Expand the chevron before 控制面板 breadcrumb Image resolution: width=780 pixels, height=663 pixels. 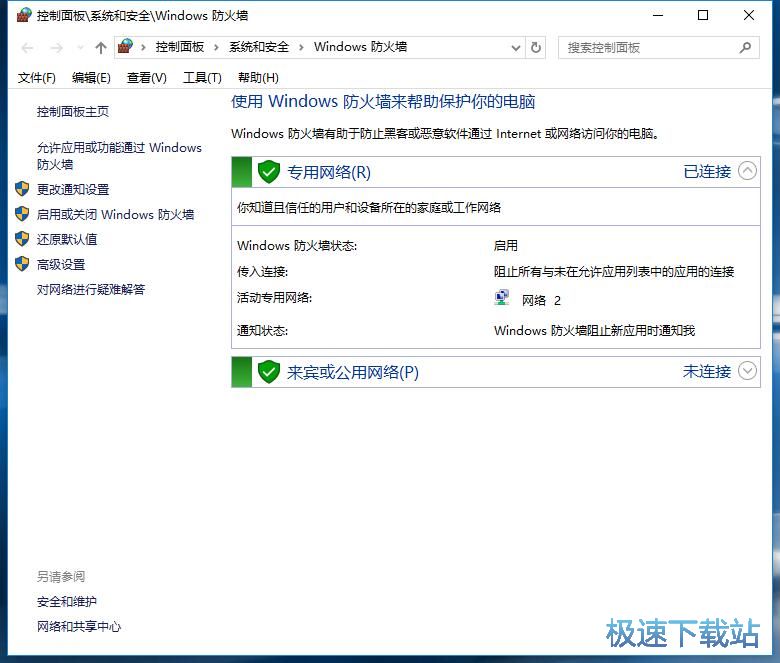click(x=143, y=47)
